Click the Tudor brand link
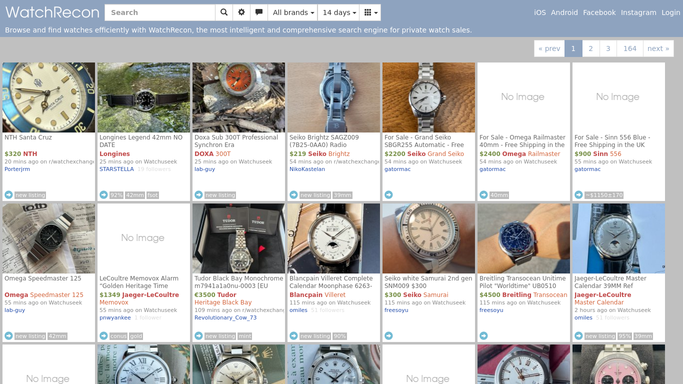The image size is (683, 384). tap(227, 295)
